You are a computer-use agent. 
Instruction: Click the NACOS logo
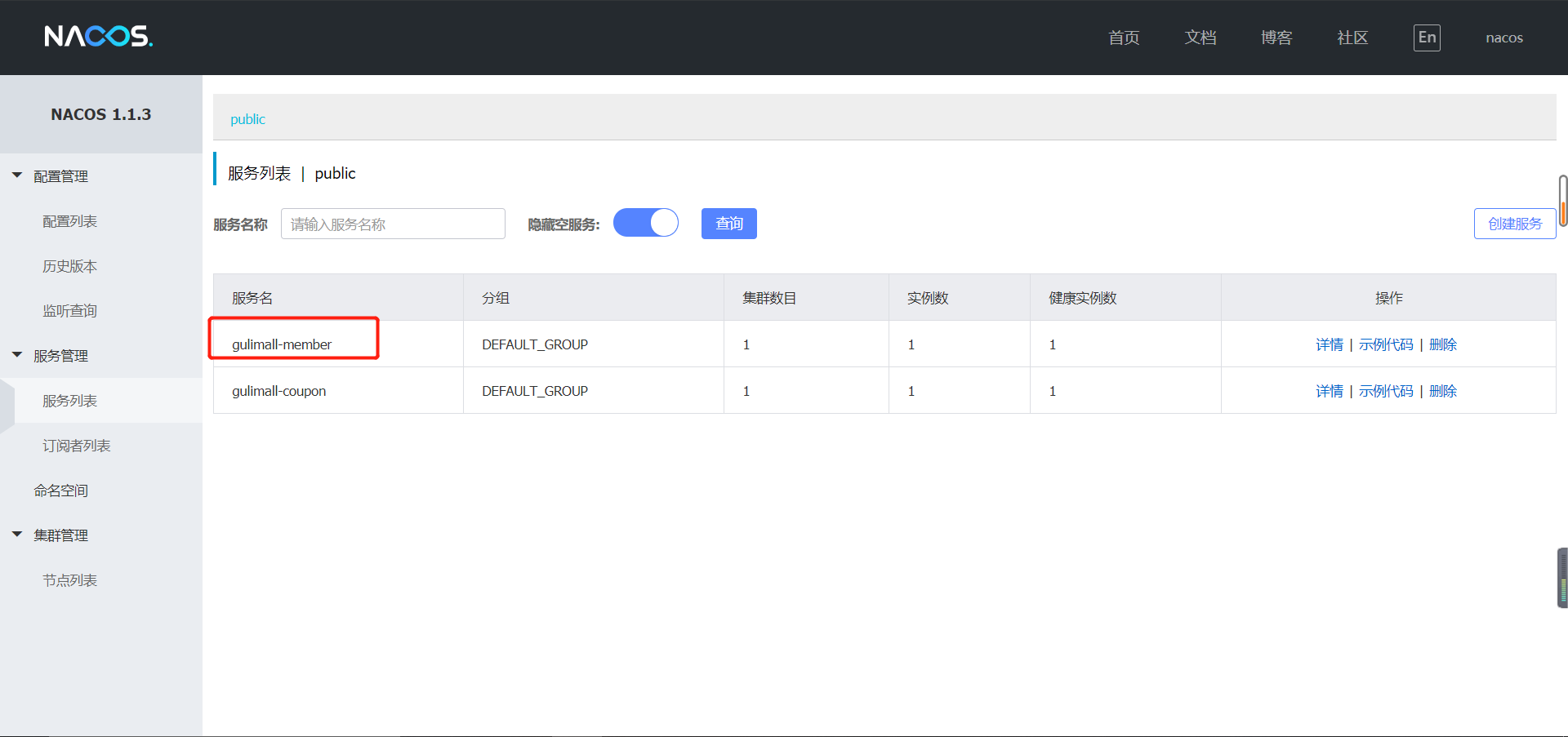click(98, 37)
